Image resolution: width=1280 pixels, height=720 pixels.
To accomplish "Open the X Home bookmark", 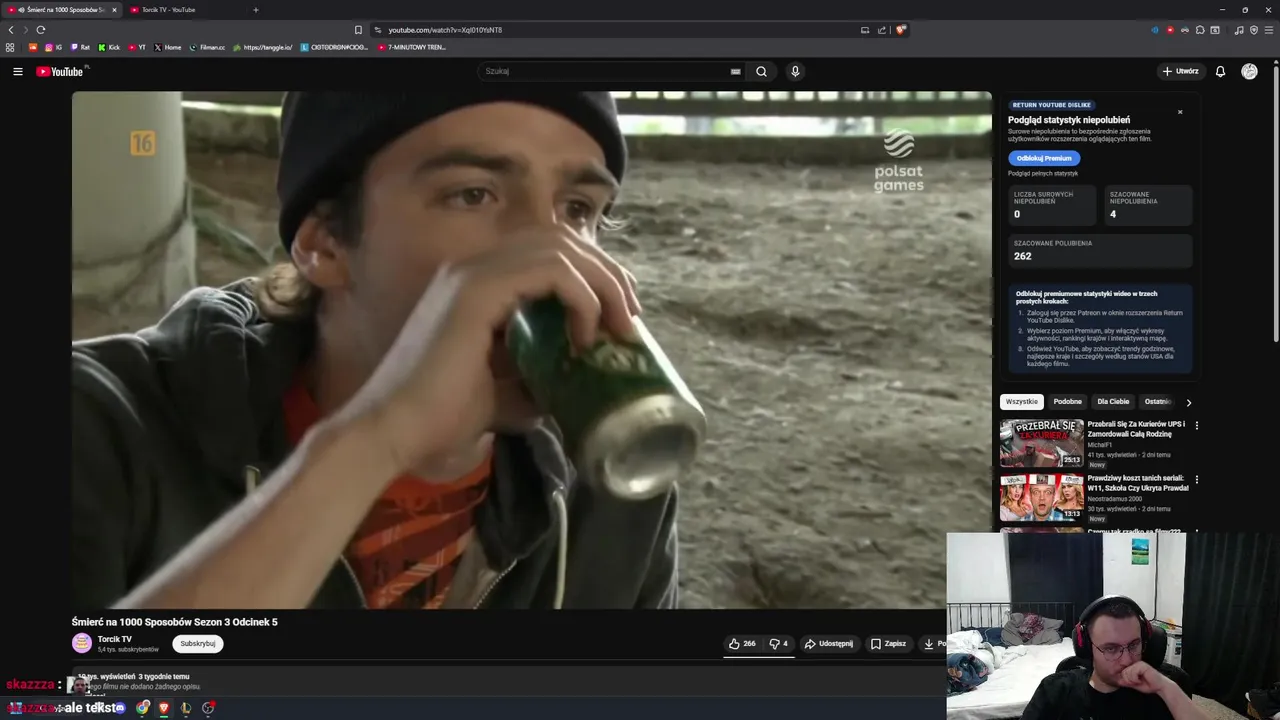I will (168, 47).
